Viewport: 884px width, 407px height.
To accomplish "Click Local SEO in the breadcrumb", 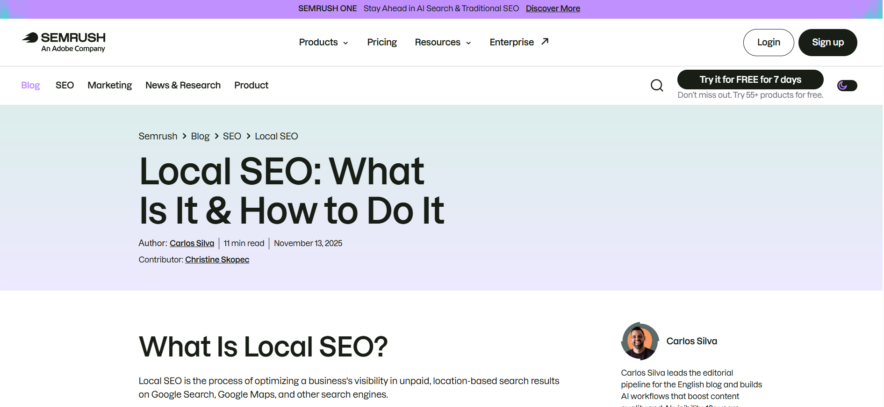I will (276, 136).
